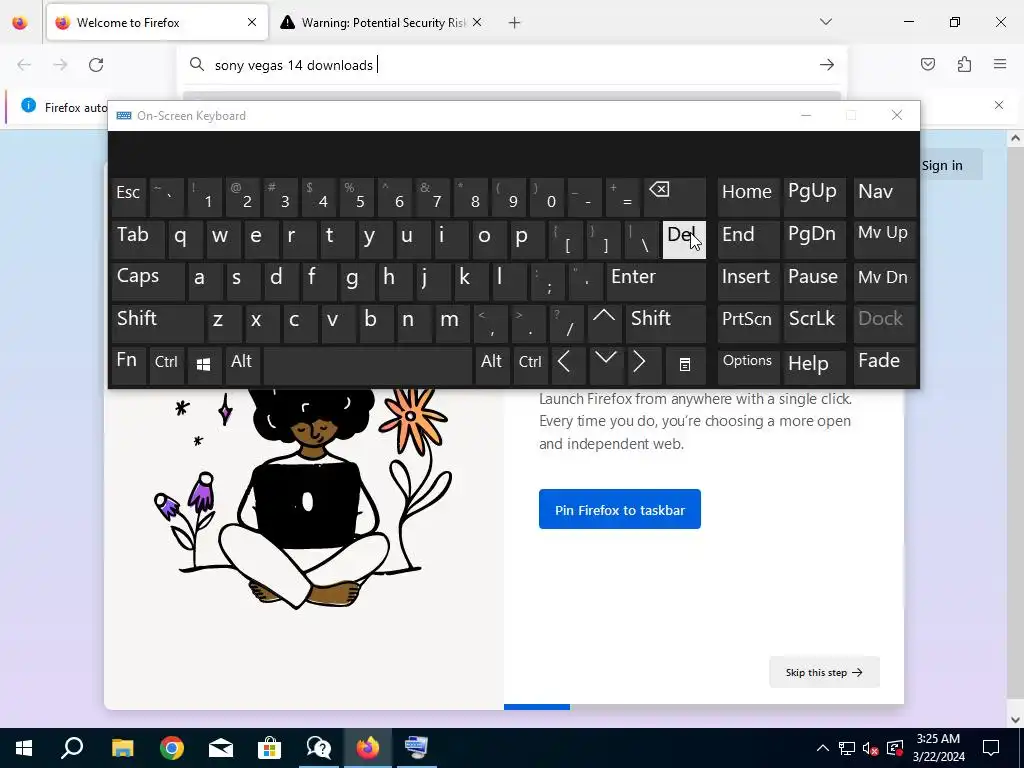Open a new tab with the plus button

(x=515, y=23)
